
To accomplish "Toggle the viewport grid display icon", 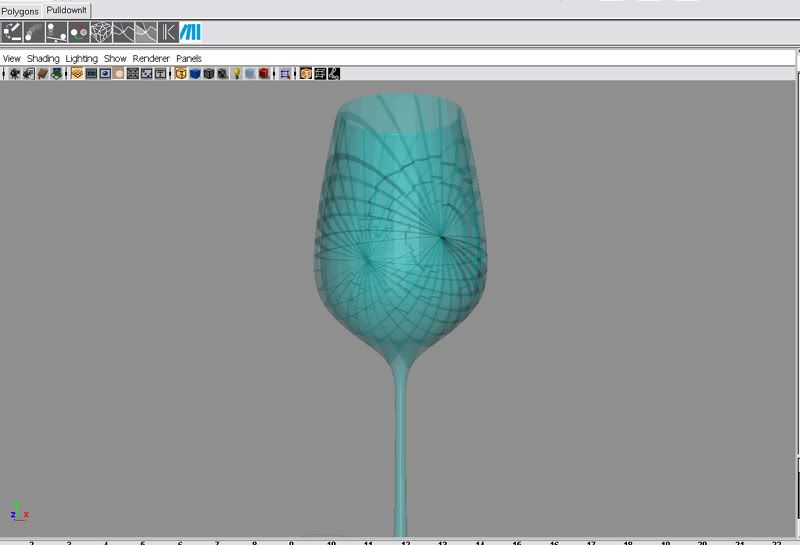I will click(77, 74).
